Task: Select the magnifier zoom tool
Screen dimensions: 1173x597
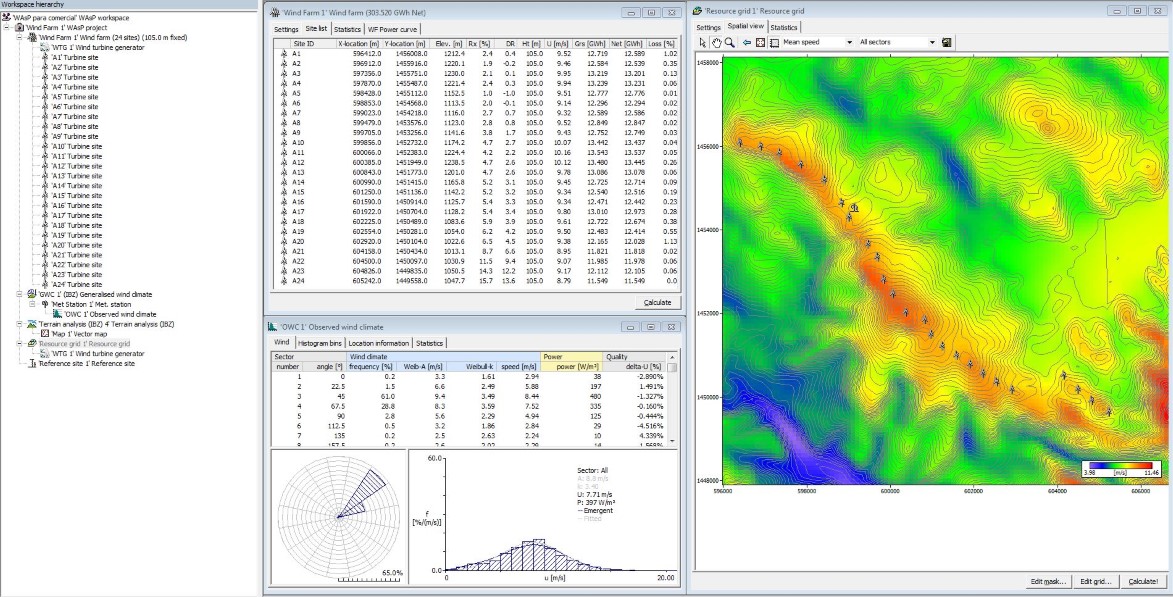Action: coord(730,43)
